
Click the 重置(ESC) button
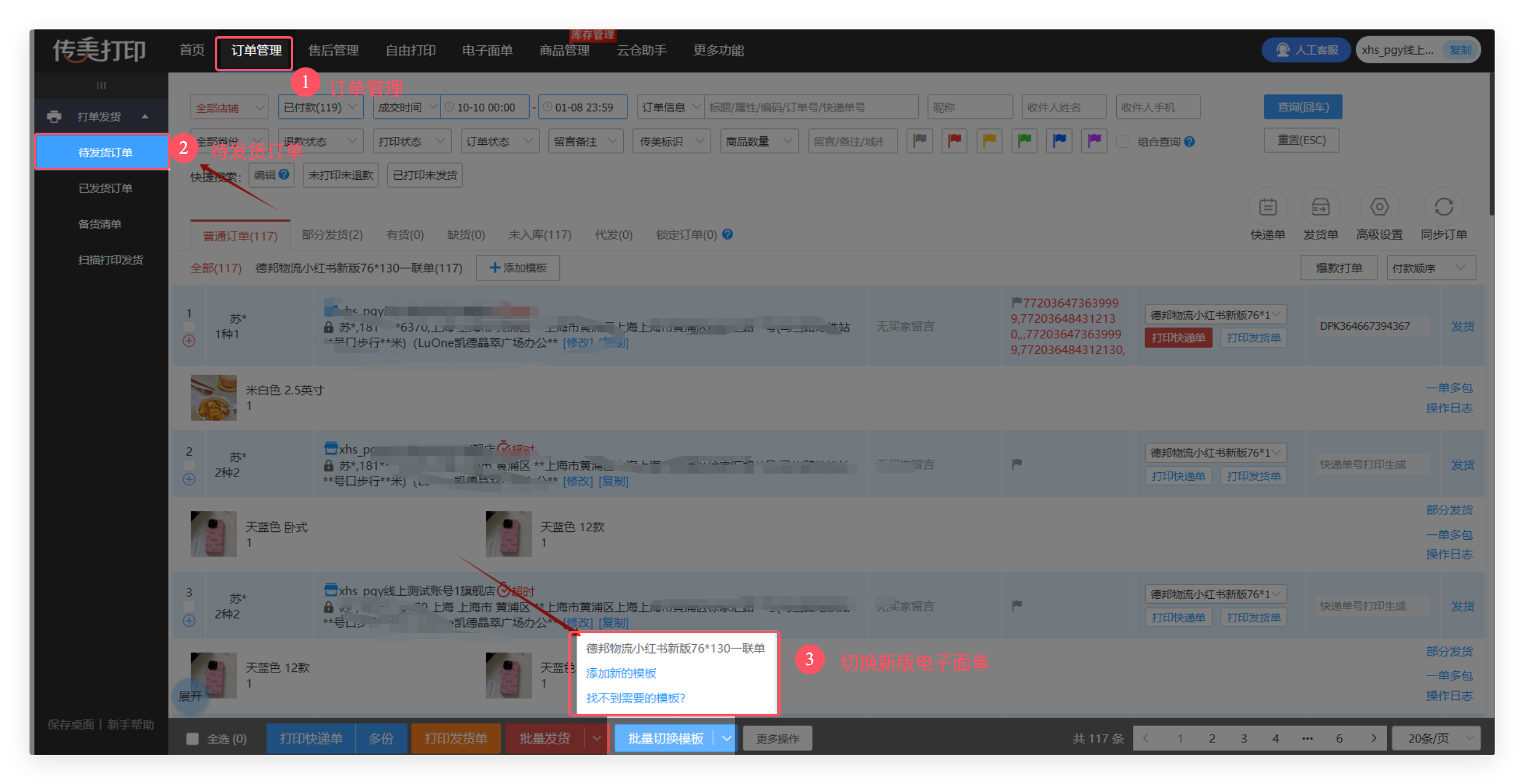pos(1301,141)
